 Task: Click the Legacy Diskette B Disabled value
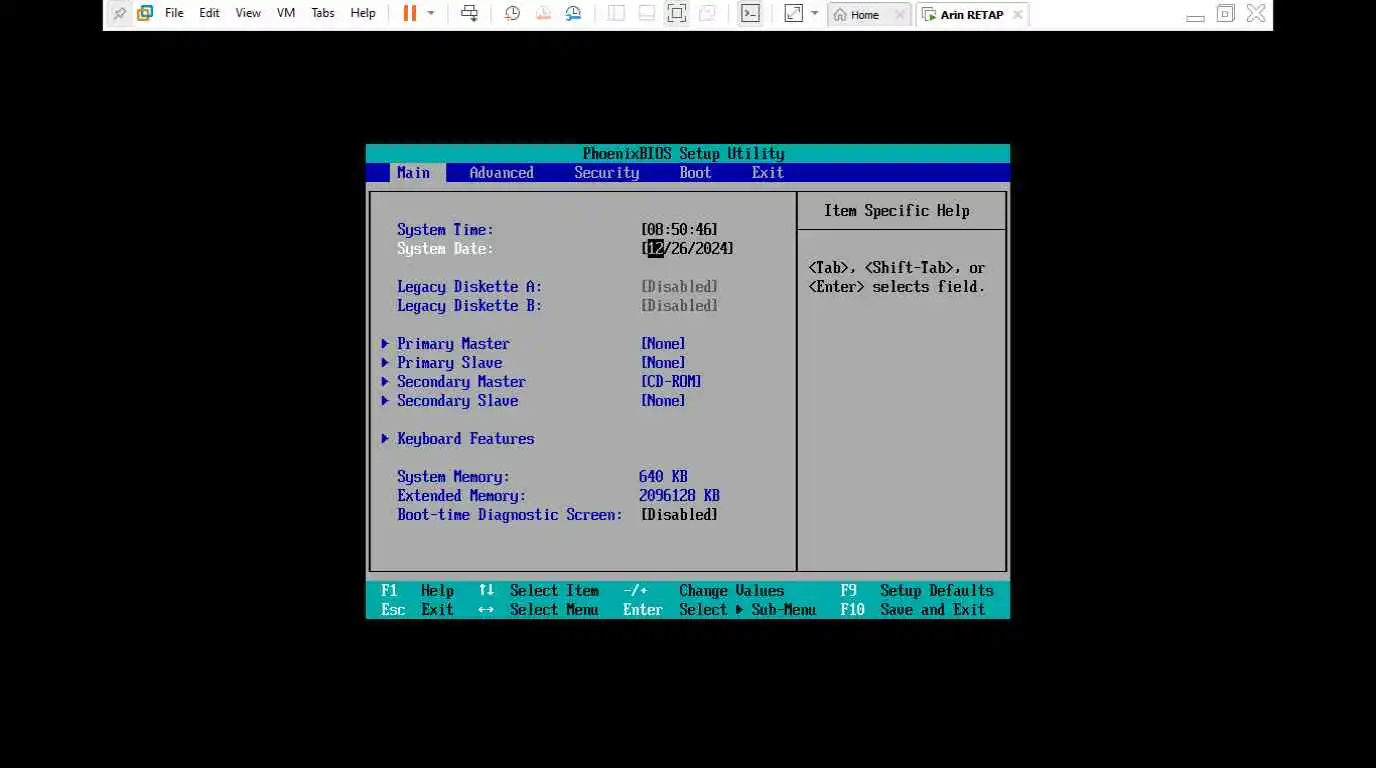pyautogui.click(x=679, y=306)
